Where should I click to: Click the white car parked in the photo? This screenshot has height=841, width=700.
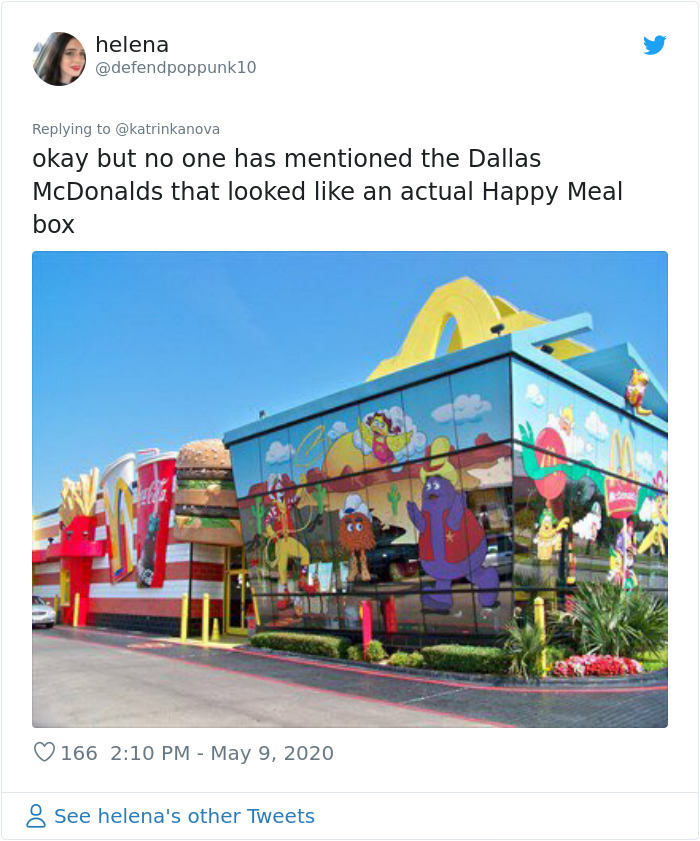43,611
